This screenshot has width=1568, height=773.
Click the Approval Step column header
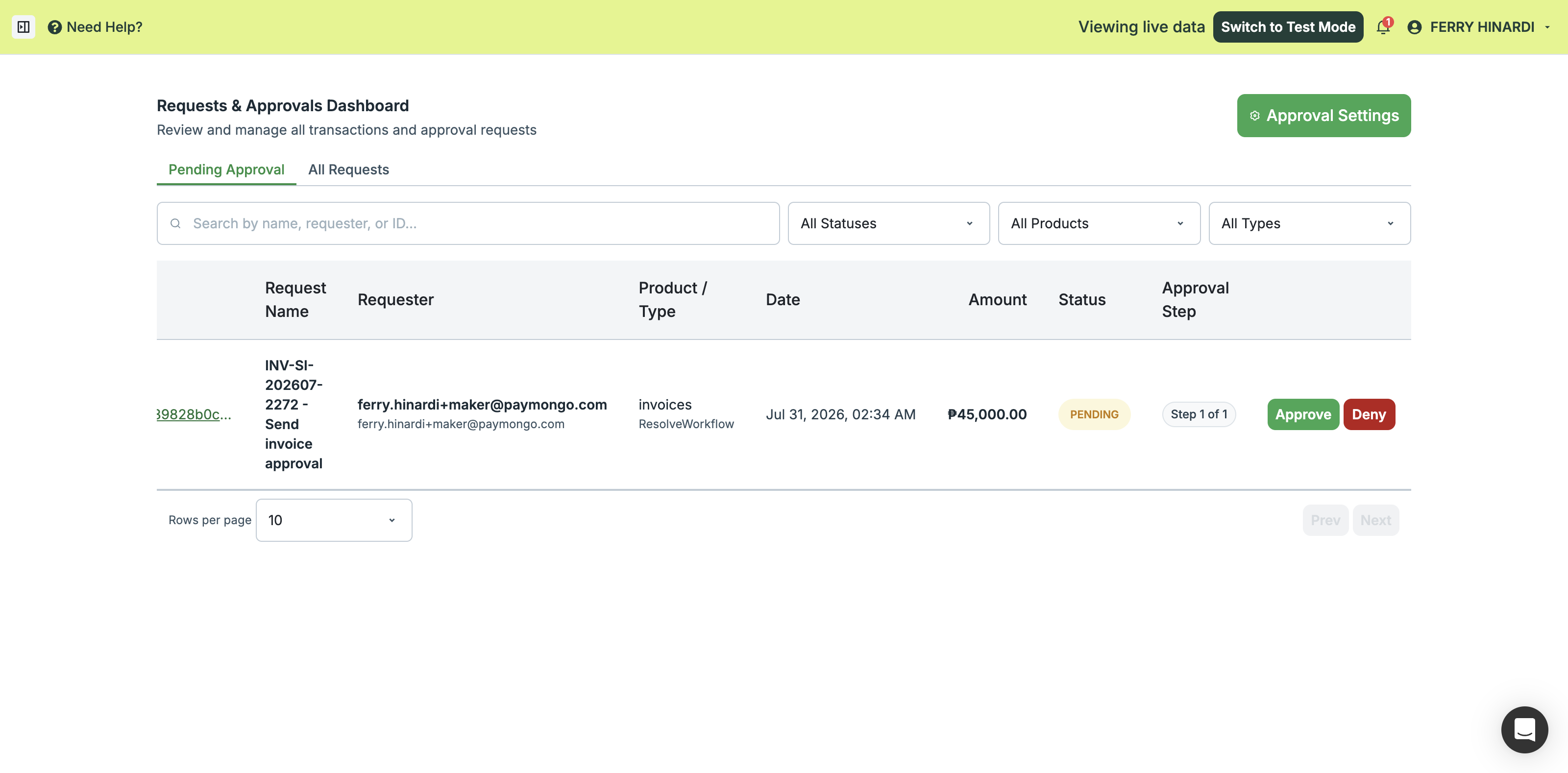tap(1195, 299)
